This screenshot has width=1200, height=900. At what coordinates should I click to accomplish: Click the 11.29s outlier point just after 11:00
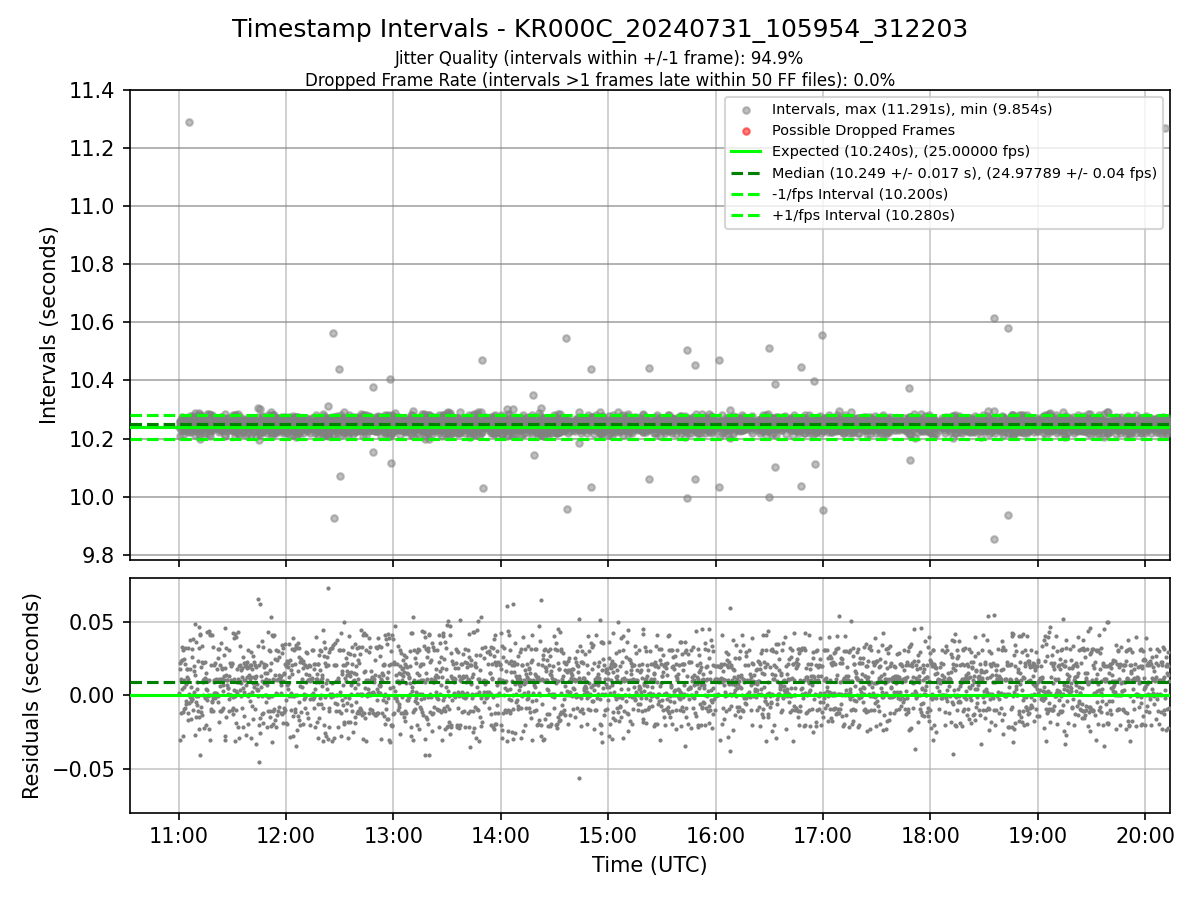point(189,122)
